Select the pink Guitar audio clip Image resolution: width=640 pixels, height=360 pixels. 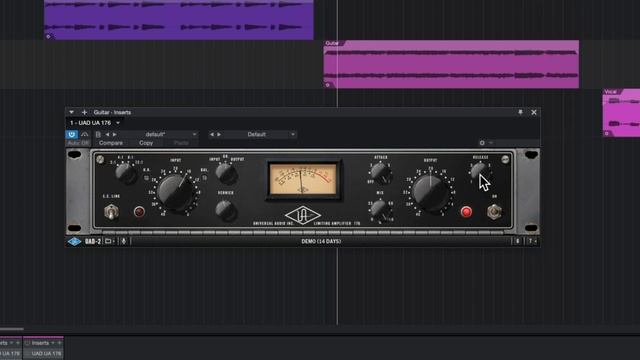click(x=451, y=64)
